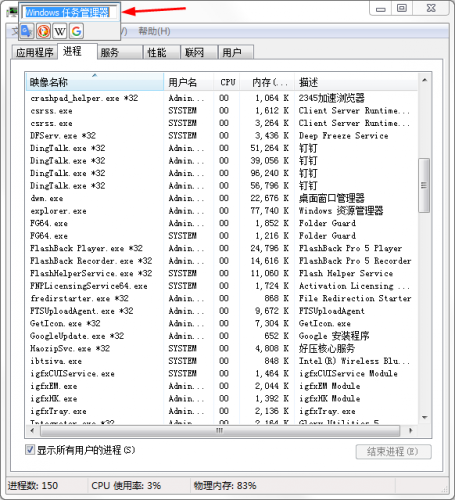The image size is (455, 500).
Task: Select the FlashBack Recorder.exe *32 process
Action: [222, 261]
